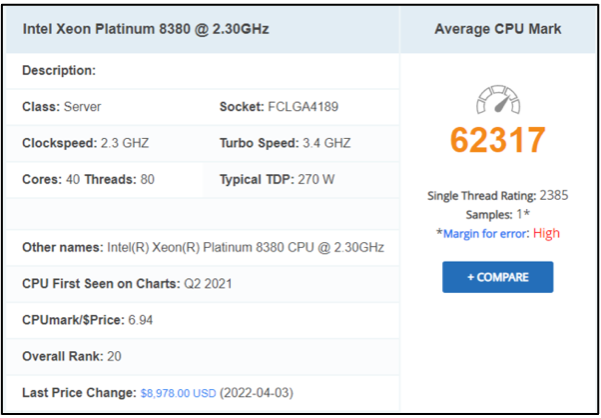Click the Clockspeed 2.3 GHZ value
This screenshot has width=601, height=418.
coord(125,143)
